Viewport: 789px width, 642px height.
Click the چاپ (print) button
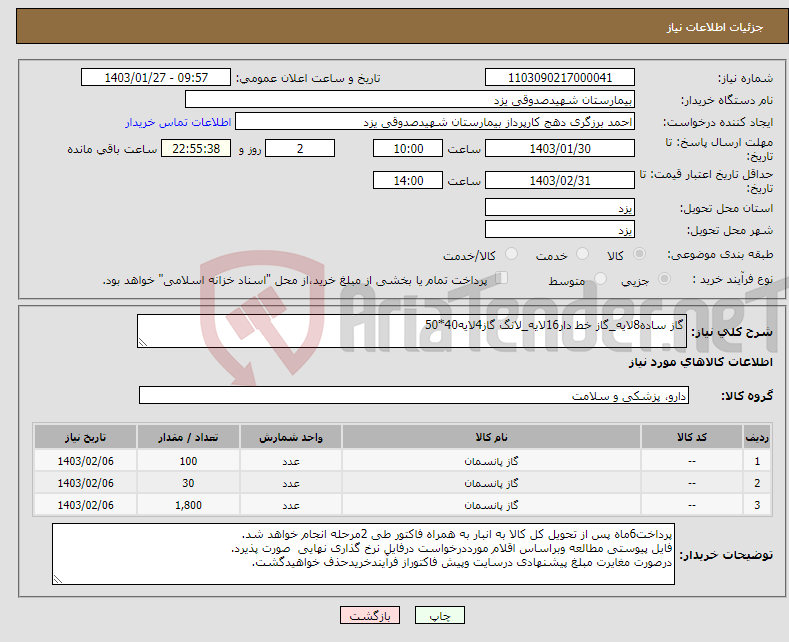click(x=439, y=615)
